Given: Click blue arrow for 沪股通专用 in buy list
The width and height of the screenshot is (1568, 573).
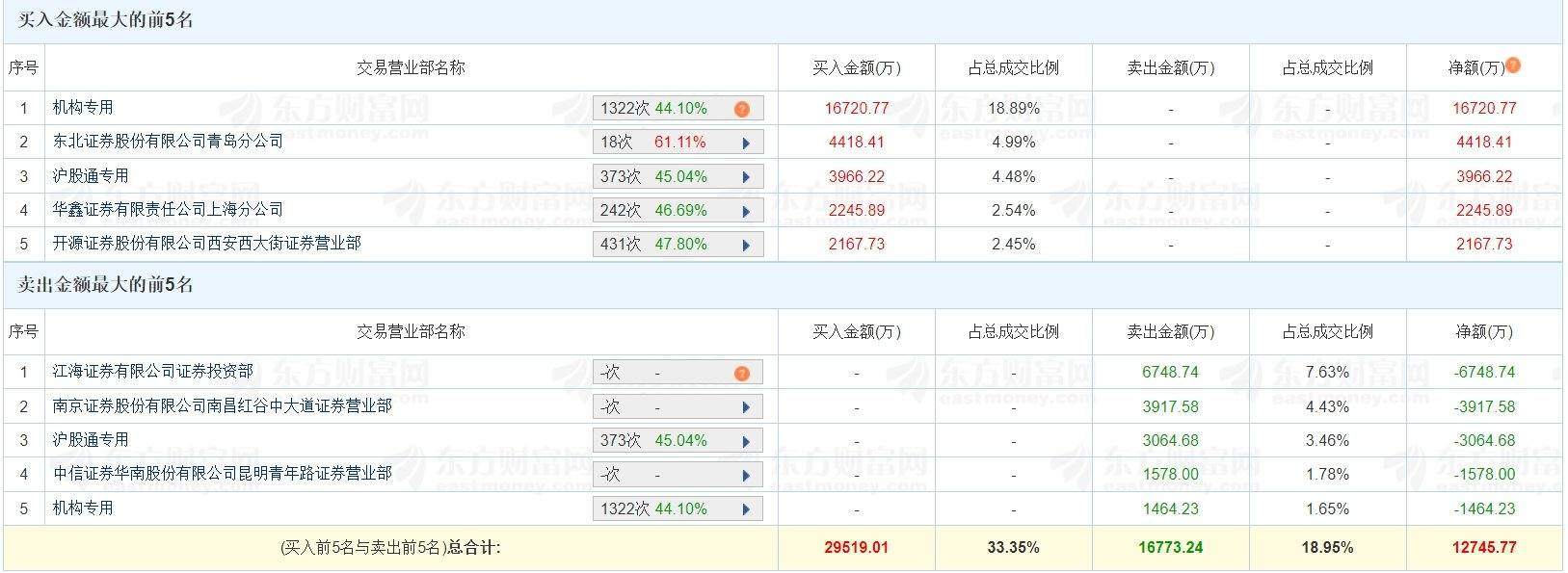Looking at the screenshot, I should tap(746, 177).
